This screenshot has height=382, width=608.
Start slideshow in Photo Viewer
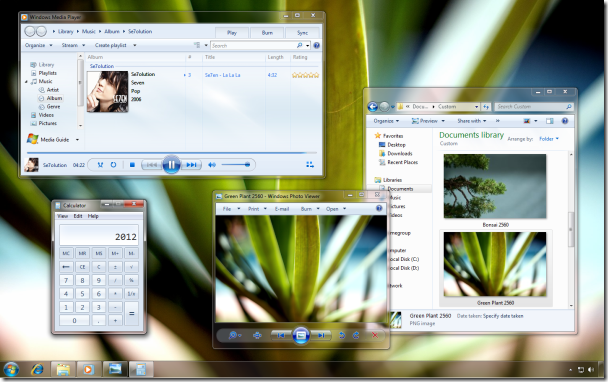301,335
